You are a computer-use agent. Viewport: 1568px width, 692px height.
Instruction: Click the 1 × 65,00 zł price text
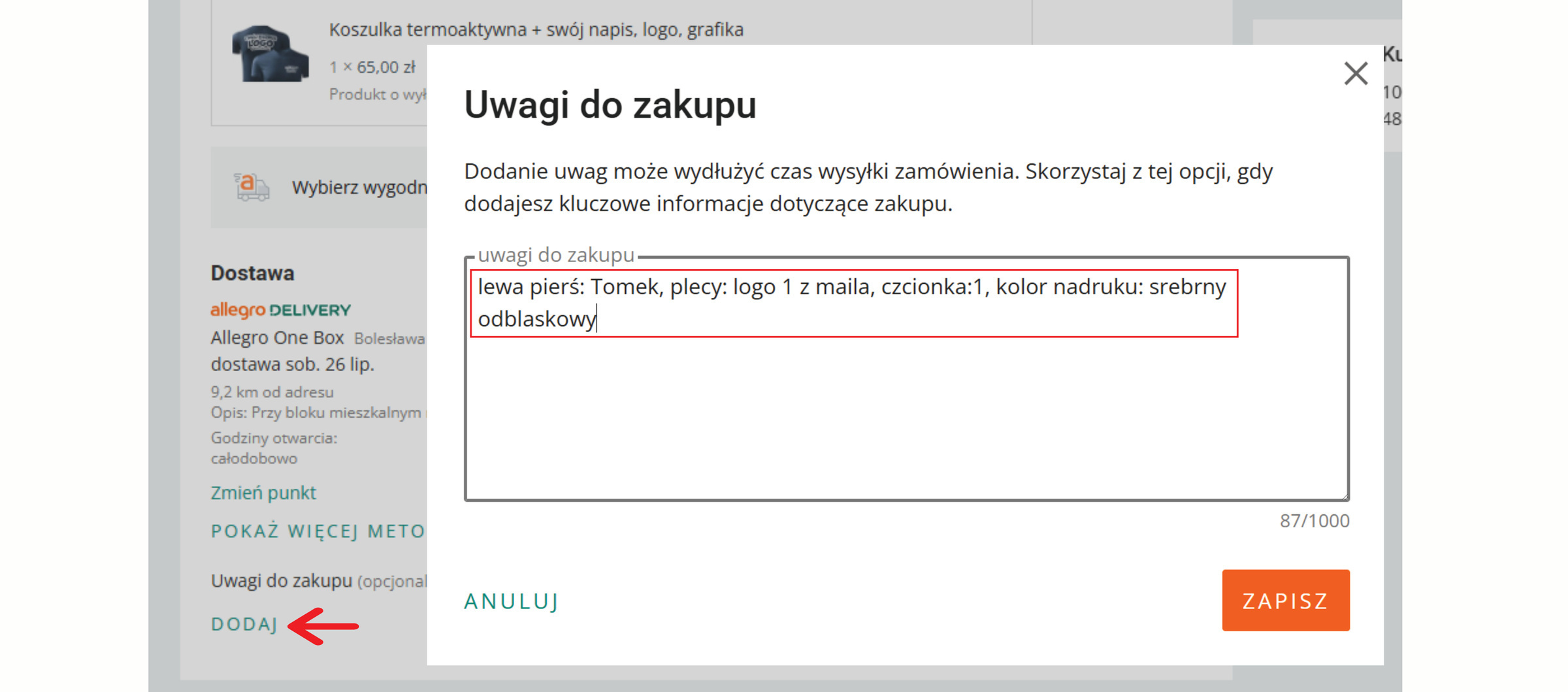pos(372,67)
